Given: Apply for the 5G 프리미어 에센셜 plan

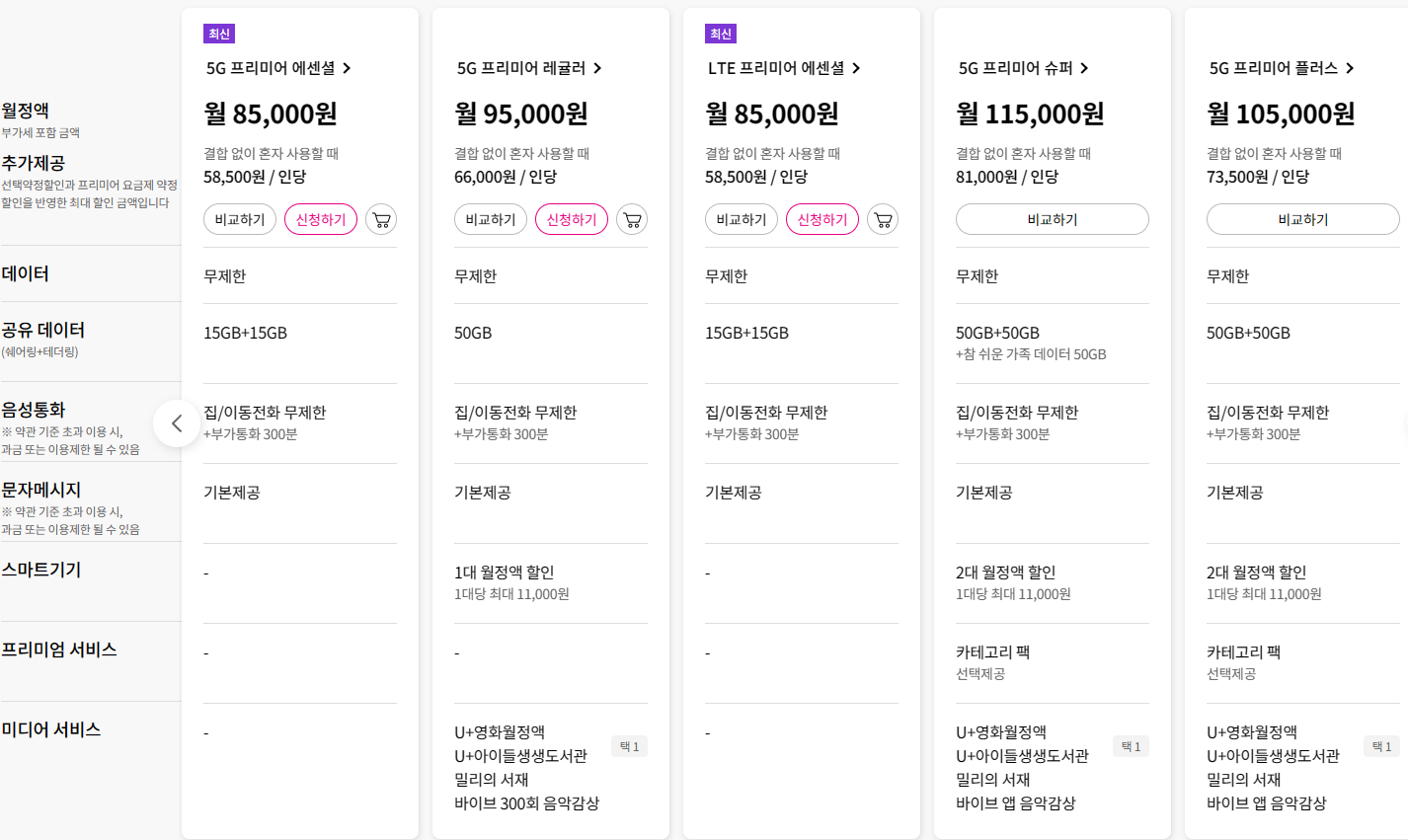Looking at the screenshot, I should pos(321,219).
